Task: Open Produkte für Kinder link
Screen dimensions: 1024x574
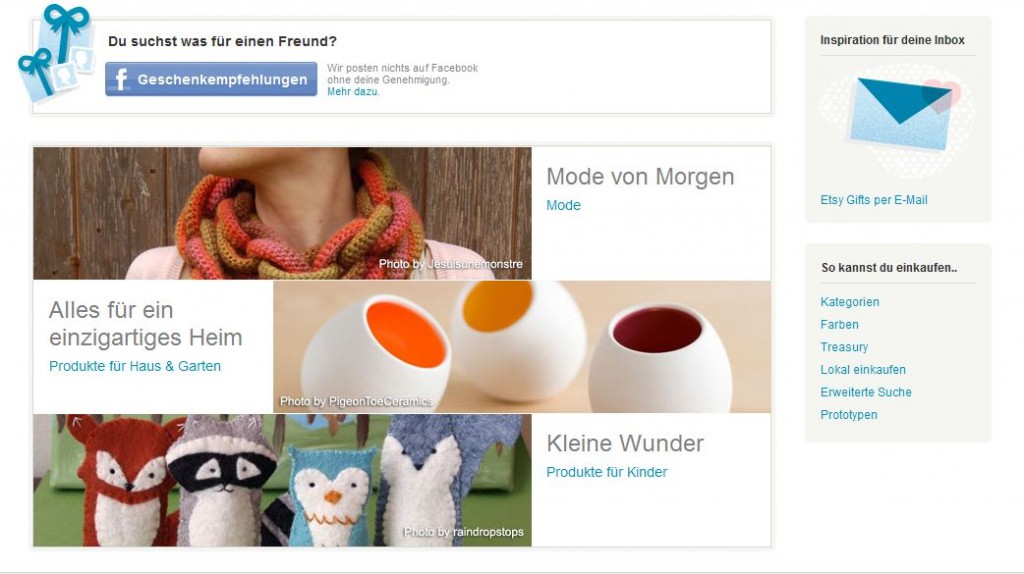Action: (607, 472)
